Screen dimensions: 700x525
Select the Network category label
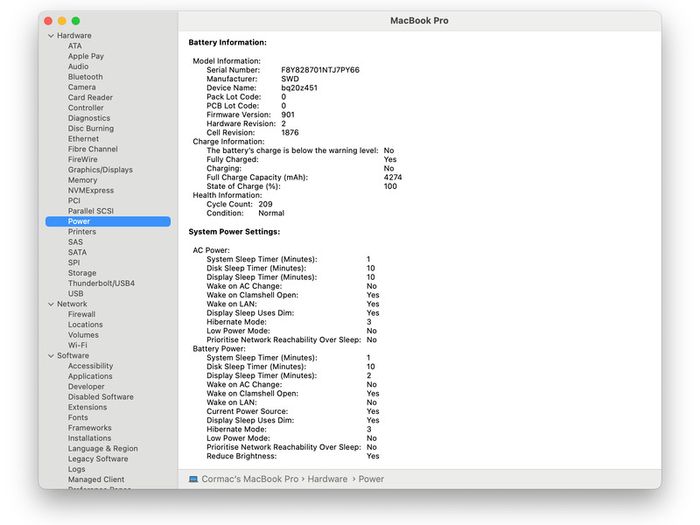72,304
